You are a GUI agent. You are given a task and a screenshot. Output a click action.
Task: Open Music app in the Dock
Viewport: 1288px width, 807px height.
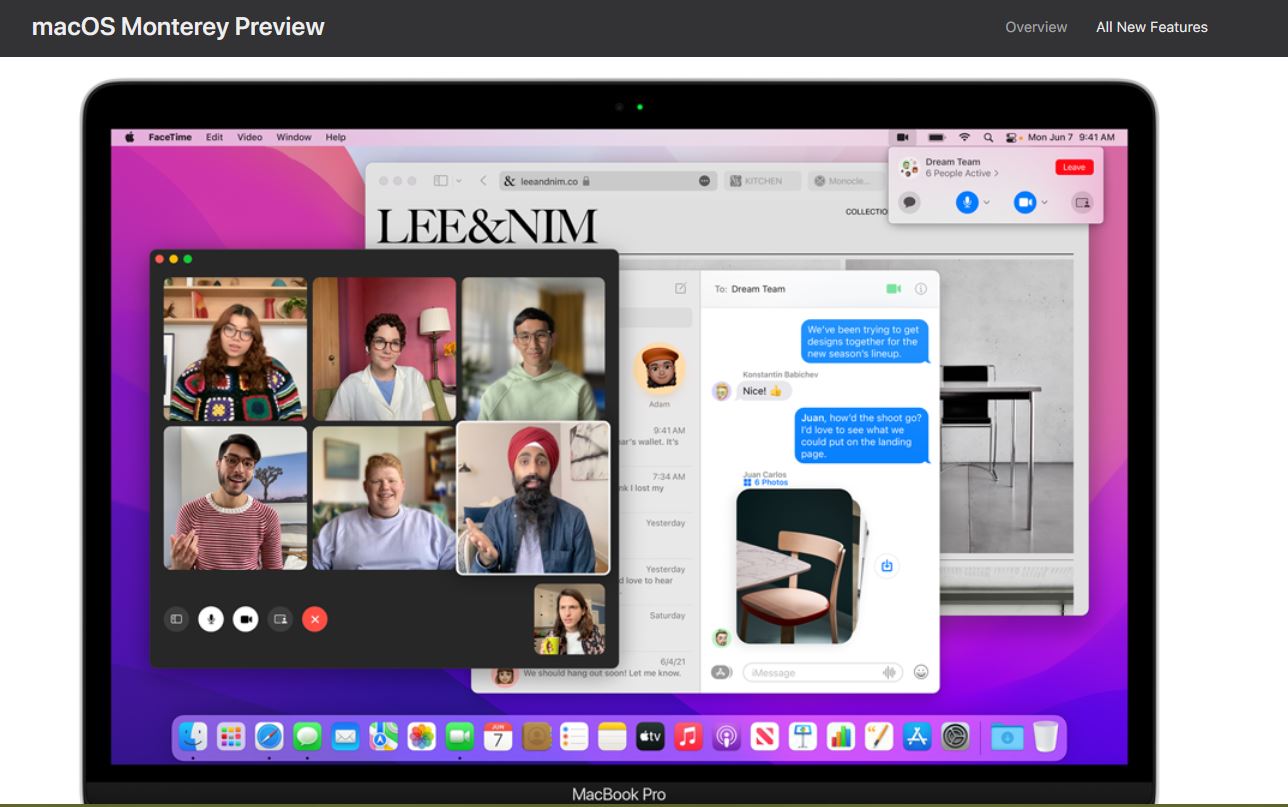[688, 737]
